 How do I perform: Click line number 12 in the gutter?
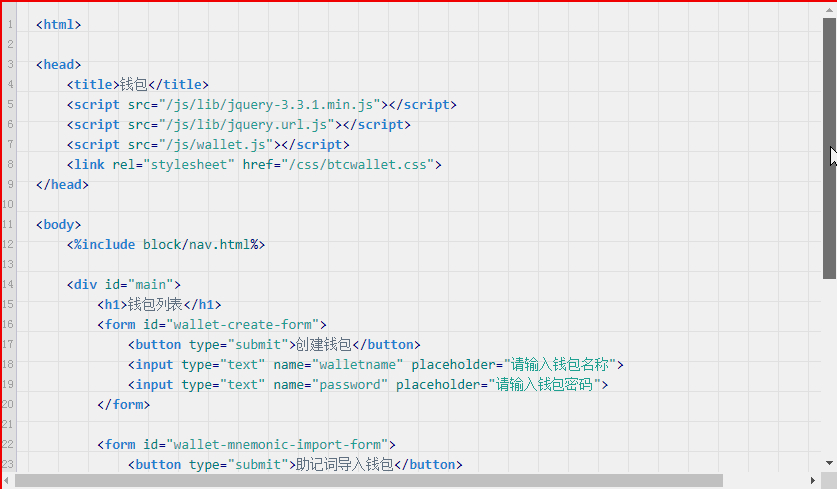click(9, 244)
